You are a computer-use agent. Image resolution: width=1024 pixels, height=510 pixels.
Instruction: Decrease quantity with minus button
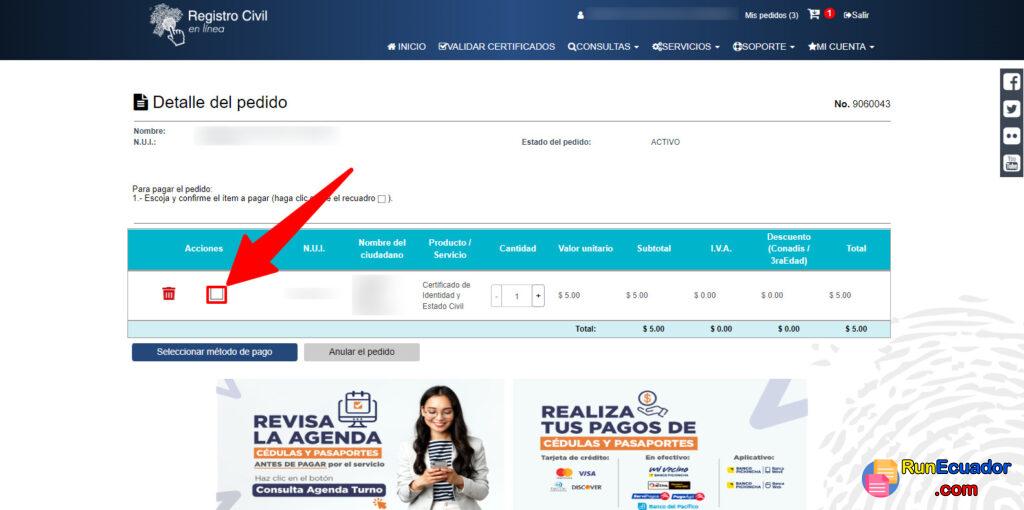click(x=496, y=296)
